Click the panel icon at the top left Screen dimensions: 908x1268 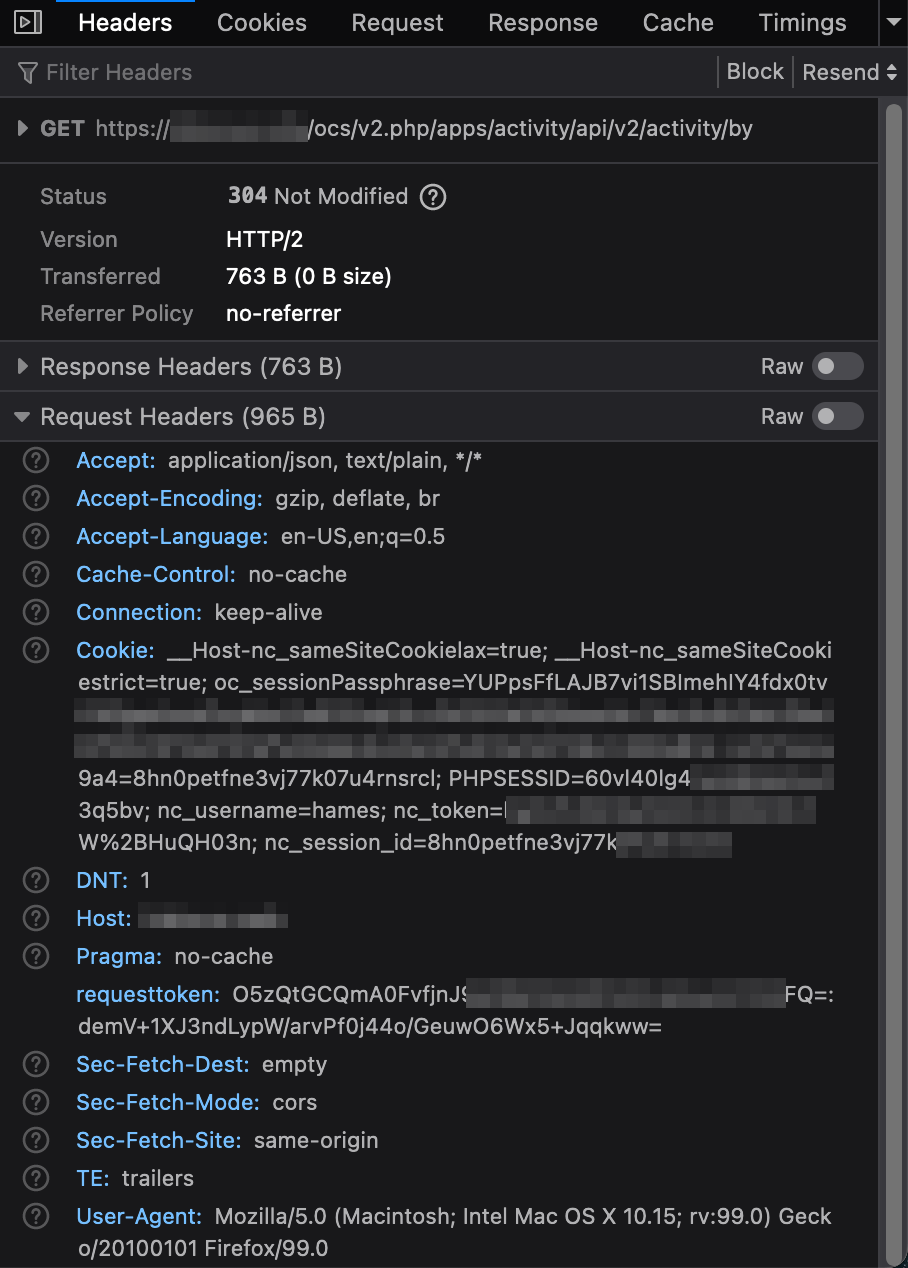click(x=27, y=22)
